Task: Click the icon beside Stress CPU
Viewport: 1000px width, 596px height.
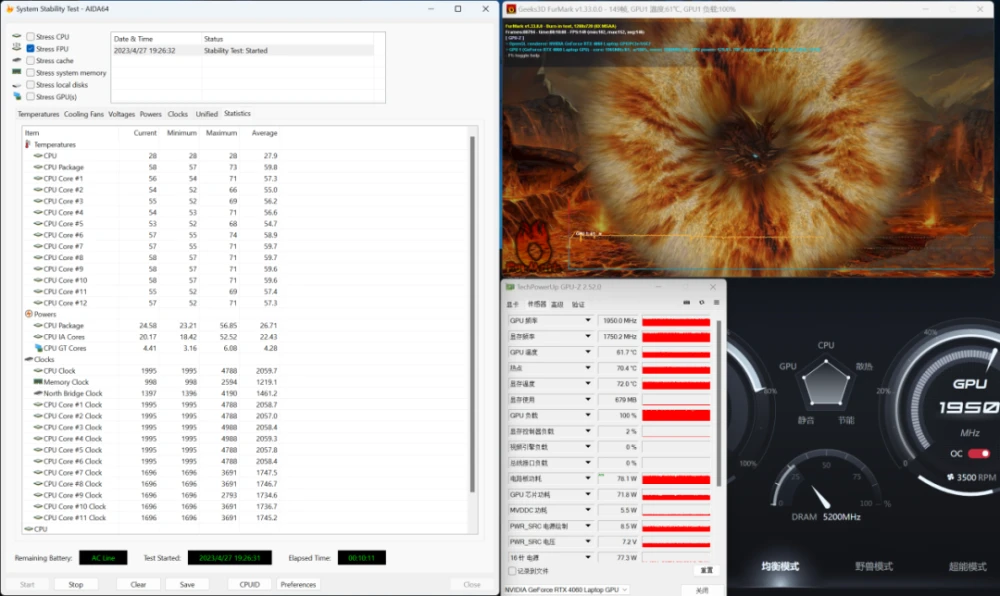Action: point(17,36)
